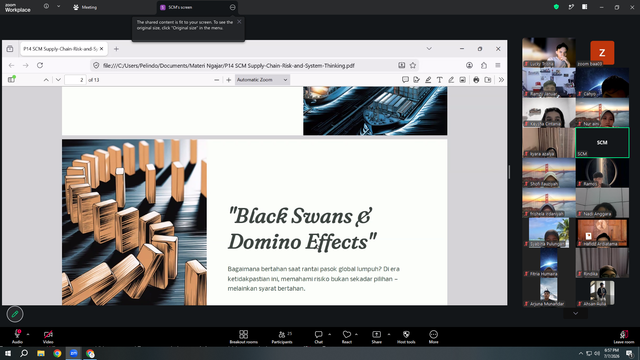640x360 pixels.
Task: Click the Share screen button
Action: [376, 337]
